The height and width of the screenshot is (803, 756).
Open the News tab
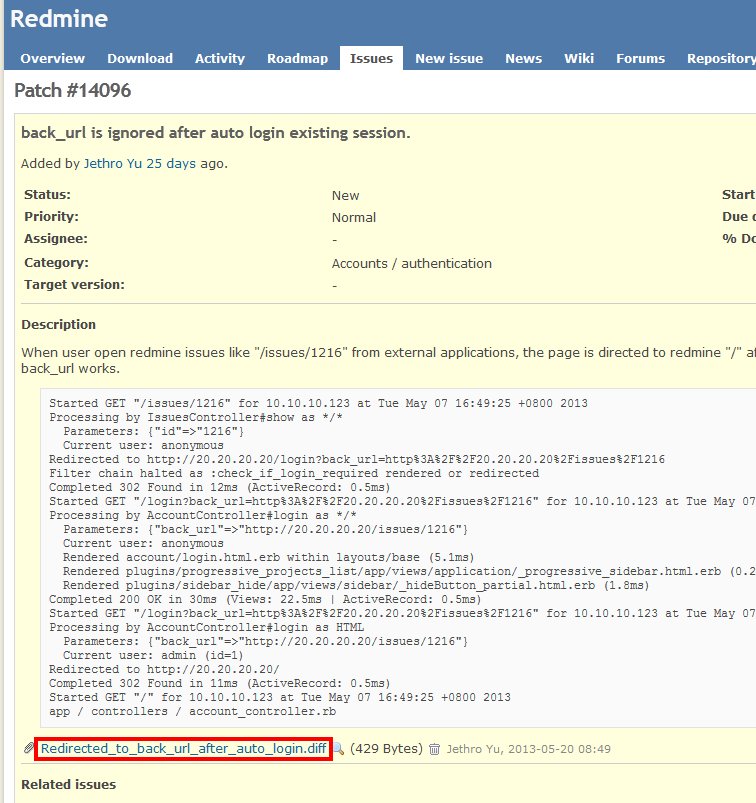tap(523, 58)
